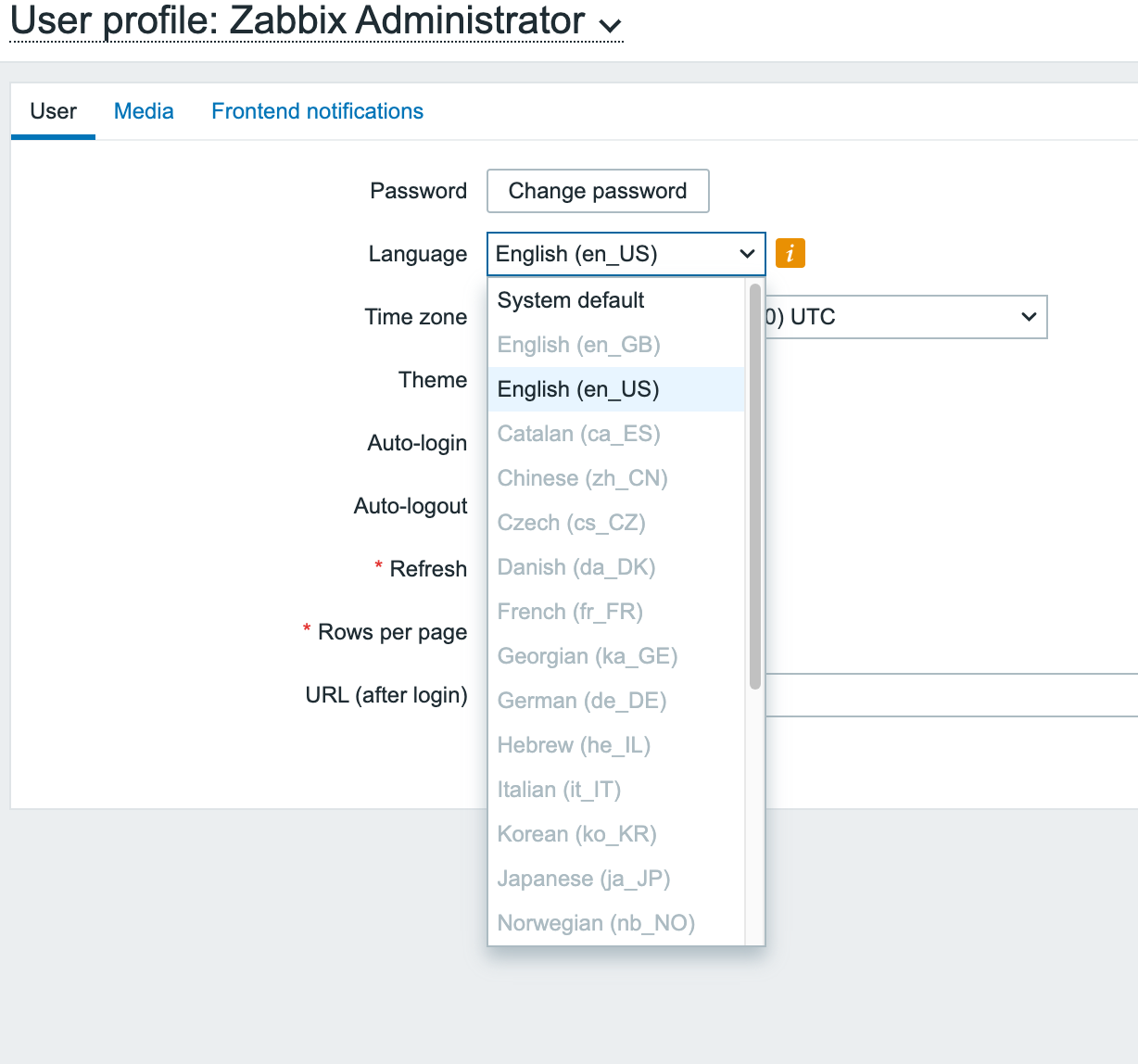Choose Czech (cs_CZ) language

tap(571, 522)
